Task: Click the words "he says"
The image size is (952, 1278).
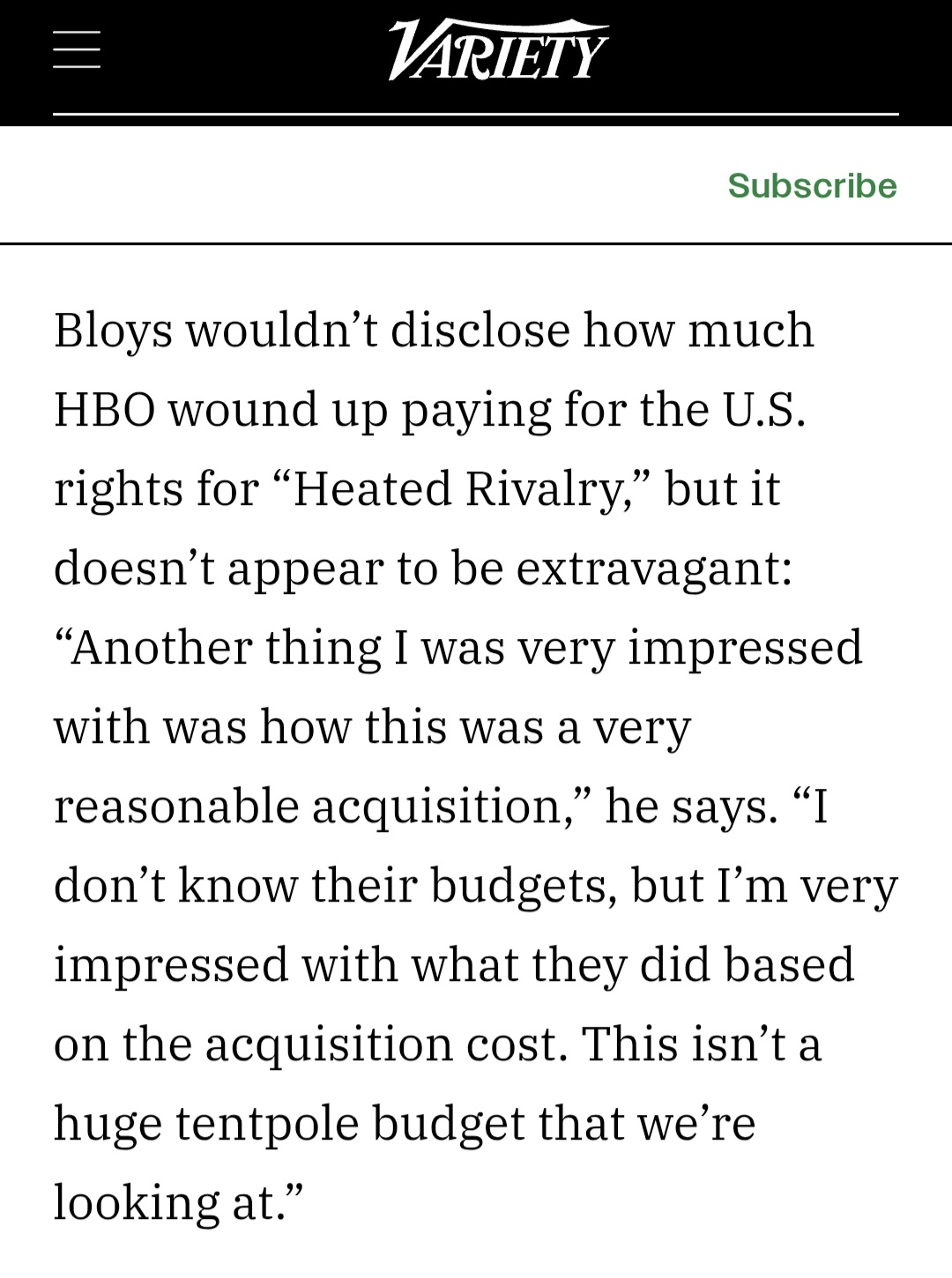Action: click(688, 806)
